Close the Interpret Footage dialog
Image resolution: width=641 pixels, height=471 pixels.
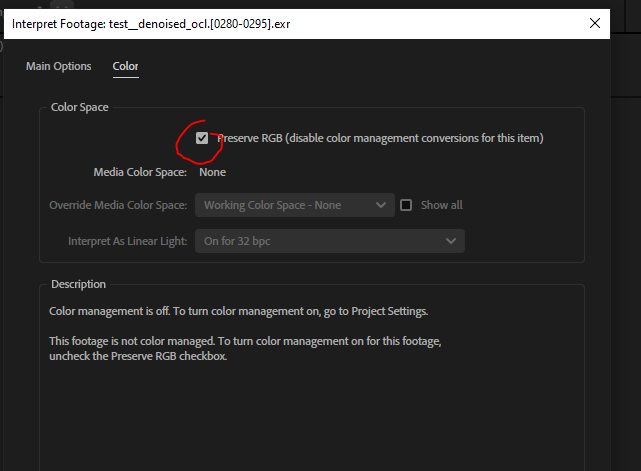pos(597,22)
